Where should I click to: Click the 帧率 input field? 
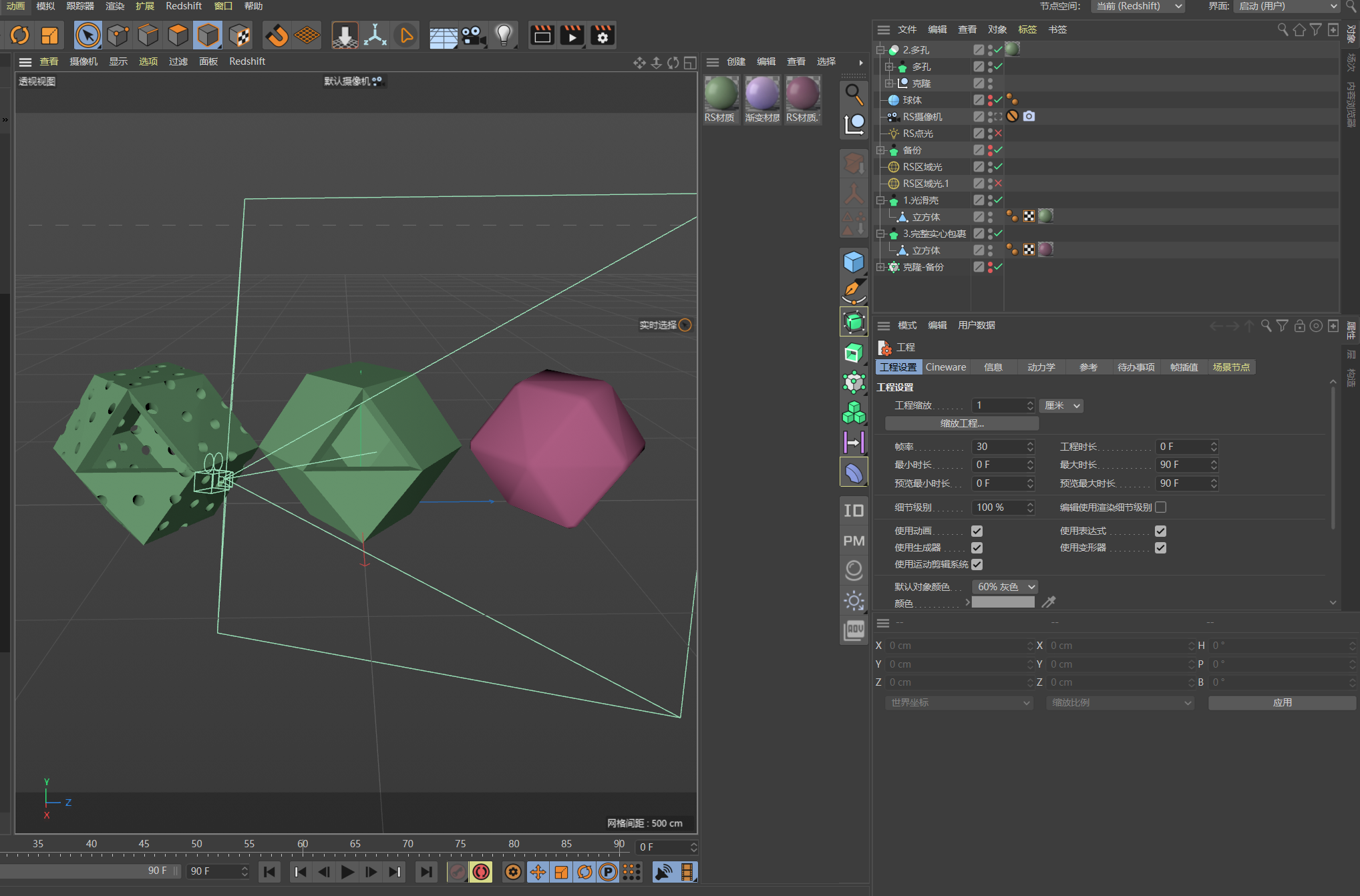click(x=1003, y=447)
